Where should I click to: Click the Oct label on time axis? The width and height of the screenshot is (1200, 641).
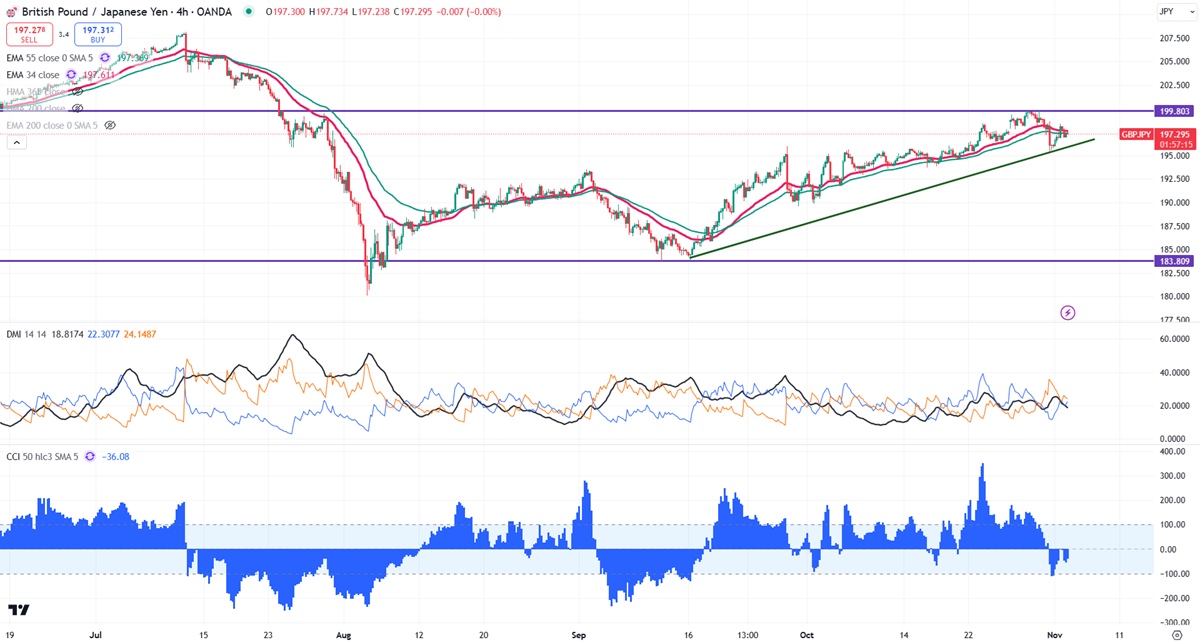coord(809,635)
